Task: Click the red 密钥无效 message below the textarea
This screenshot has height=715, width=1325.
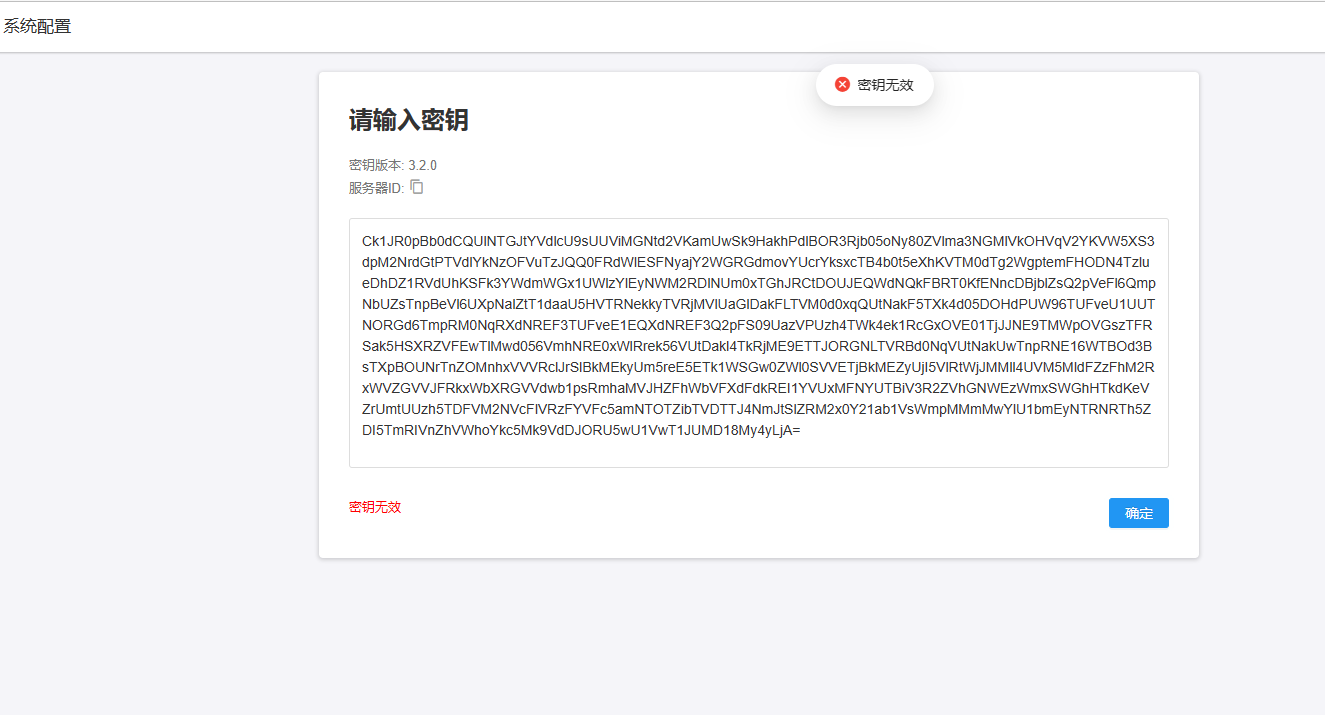Action: [375, 507]
